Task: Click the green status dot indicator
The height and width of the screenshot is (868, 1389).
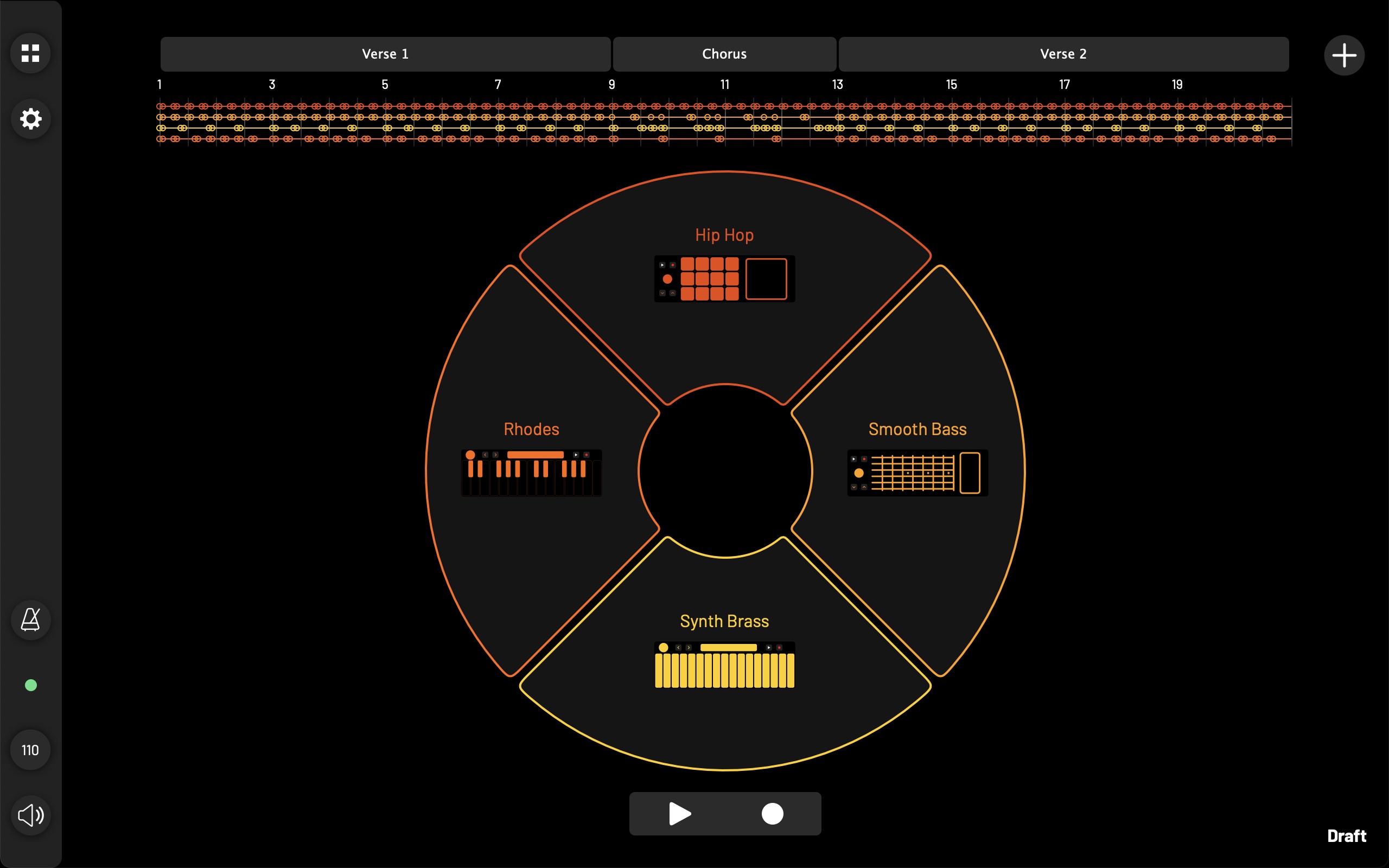Action: 31,685
